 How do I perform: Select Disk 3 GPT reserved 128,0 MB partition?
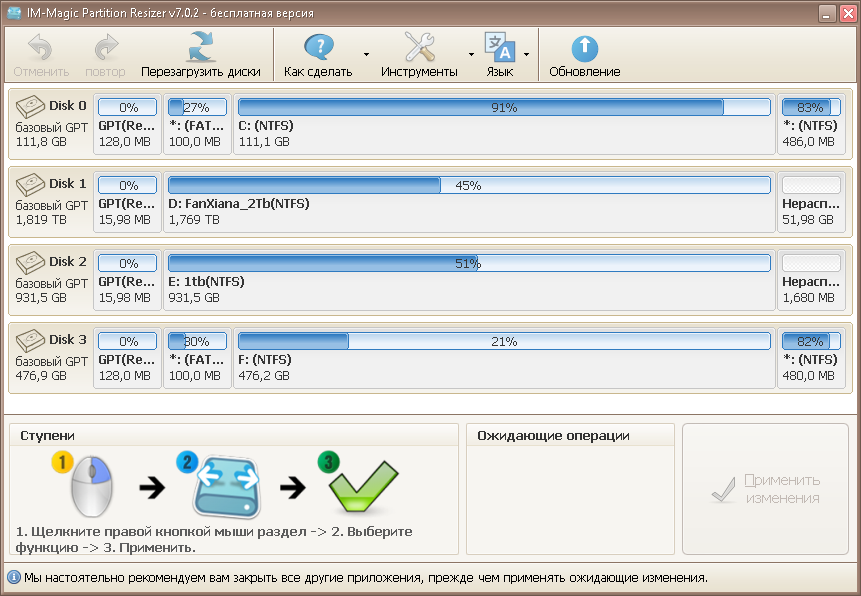click(127, 358)
